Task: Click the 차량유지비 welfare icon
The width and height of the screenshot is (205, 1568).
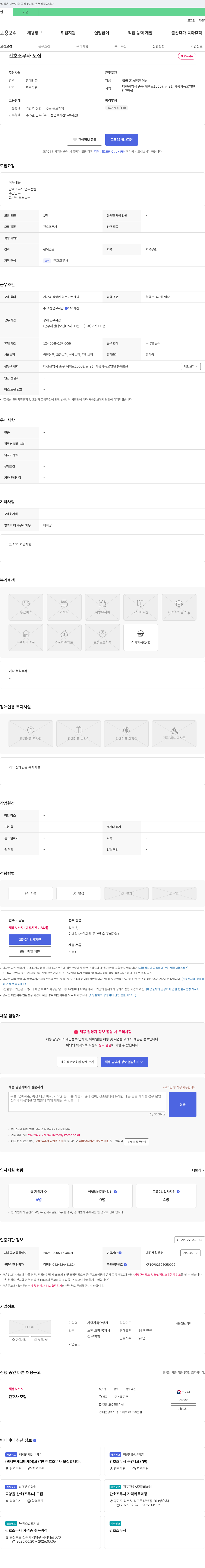Action: [x=102, y=607]
